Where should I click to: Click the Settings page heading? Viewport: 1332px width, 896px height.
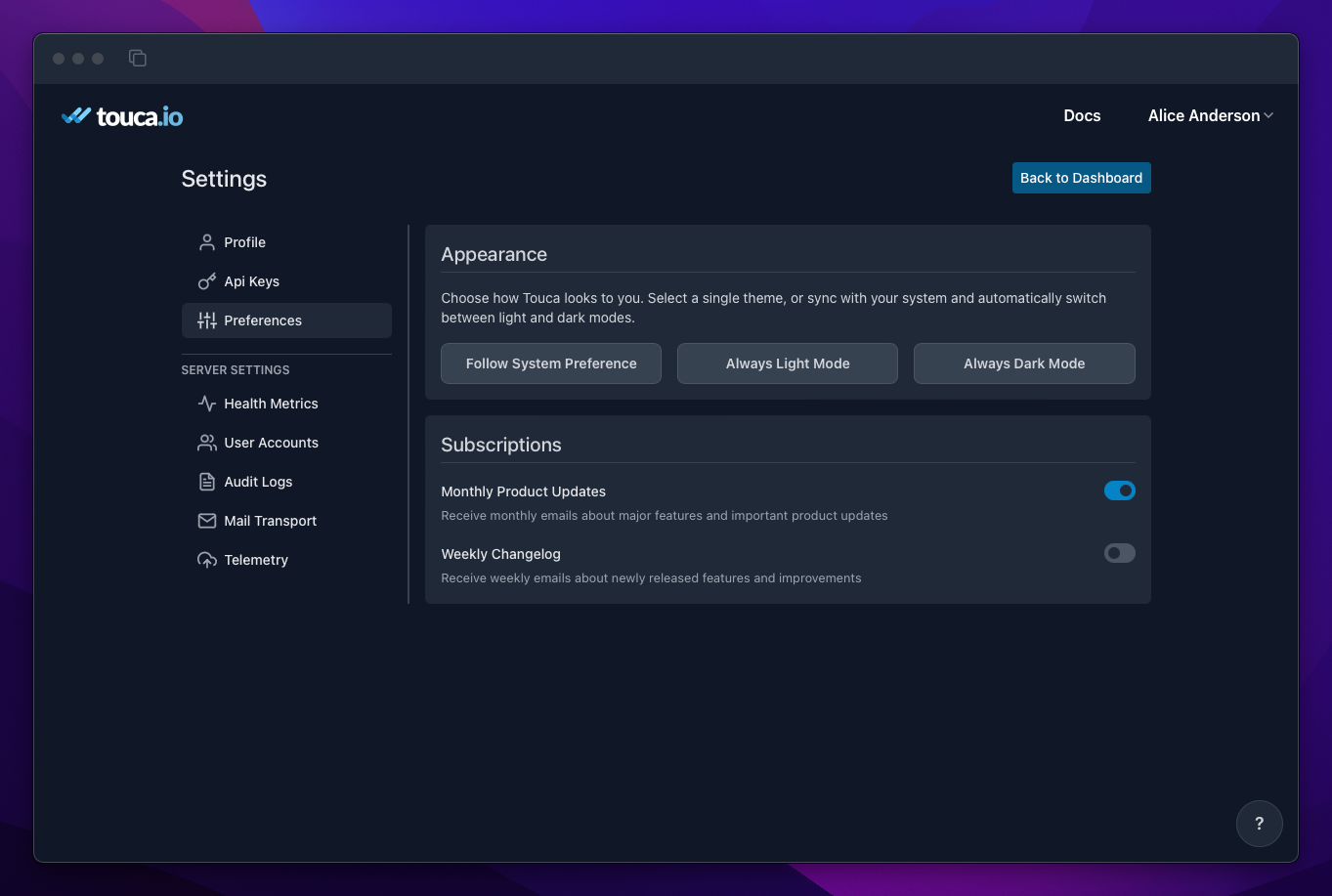tap(224, 179)
